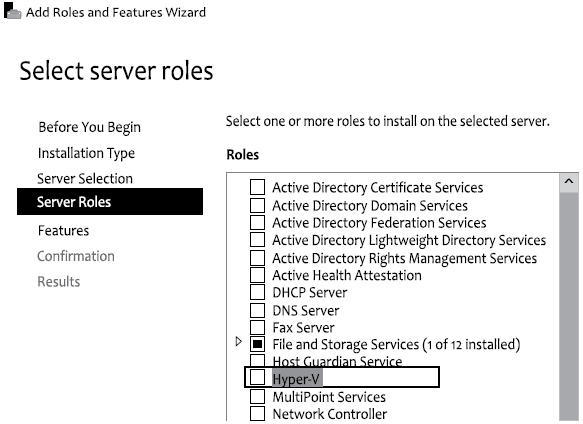Select the DHCP Server label text
The image size is (583, 424).
click(310, 292)
